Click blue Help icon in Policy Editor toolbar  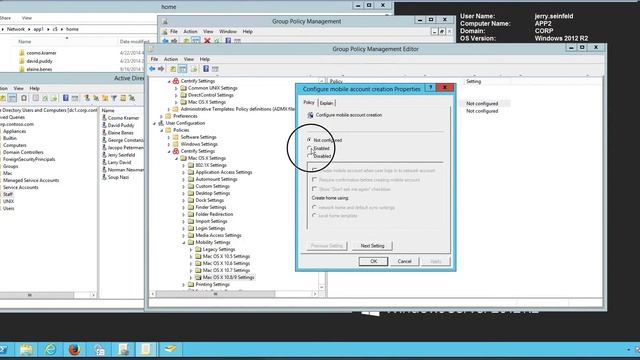206,69
